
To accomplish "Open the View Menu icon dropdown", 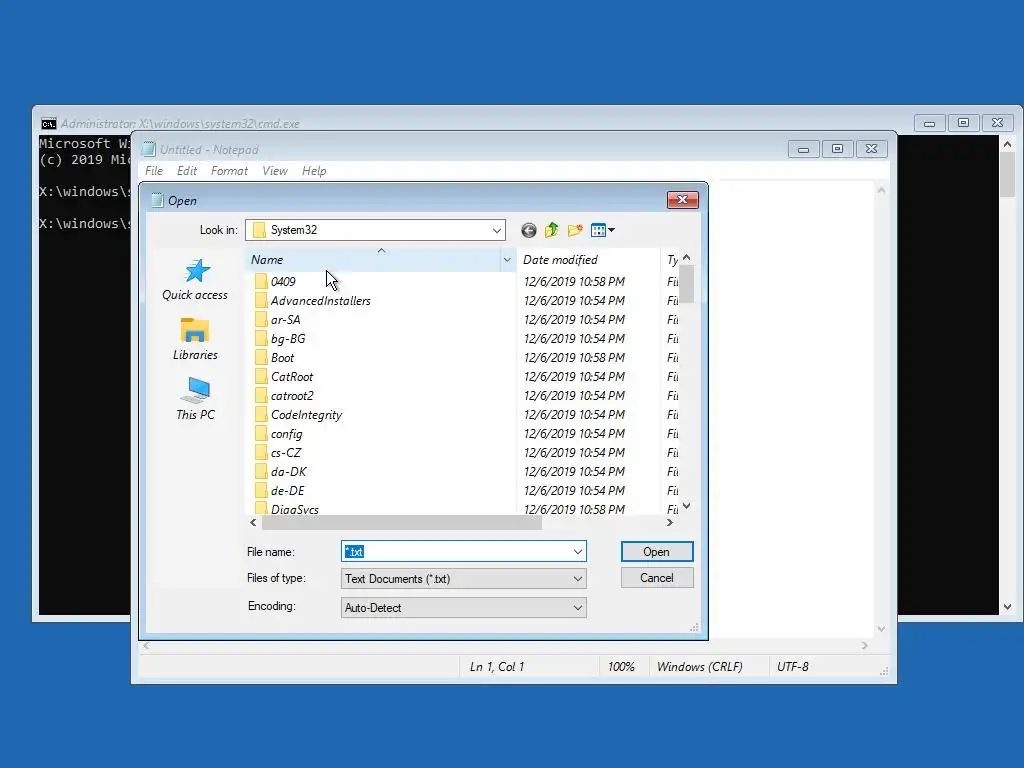I will coord(602,230).
